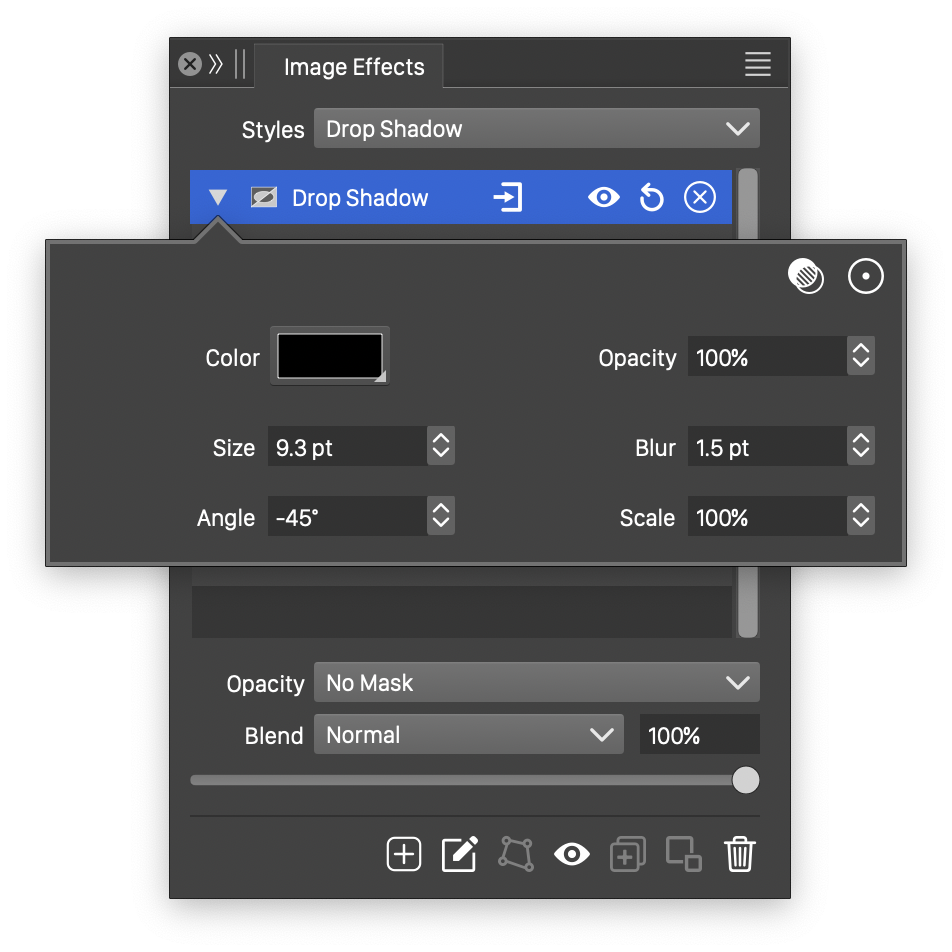
Task: Open the Blend mode Normal dropdown
Action: coord(469,735)
